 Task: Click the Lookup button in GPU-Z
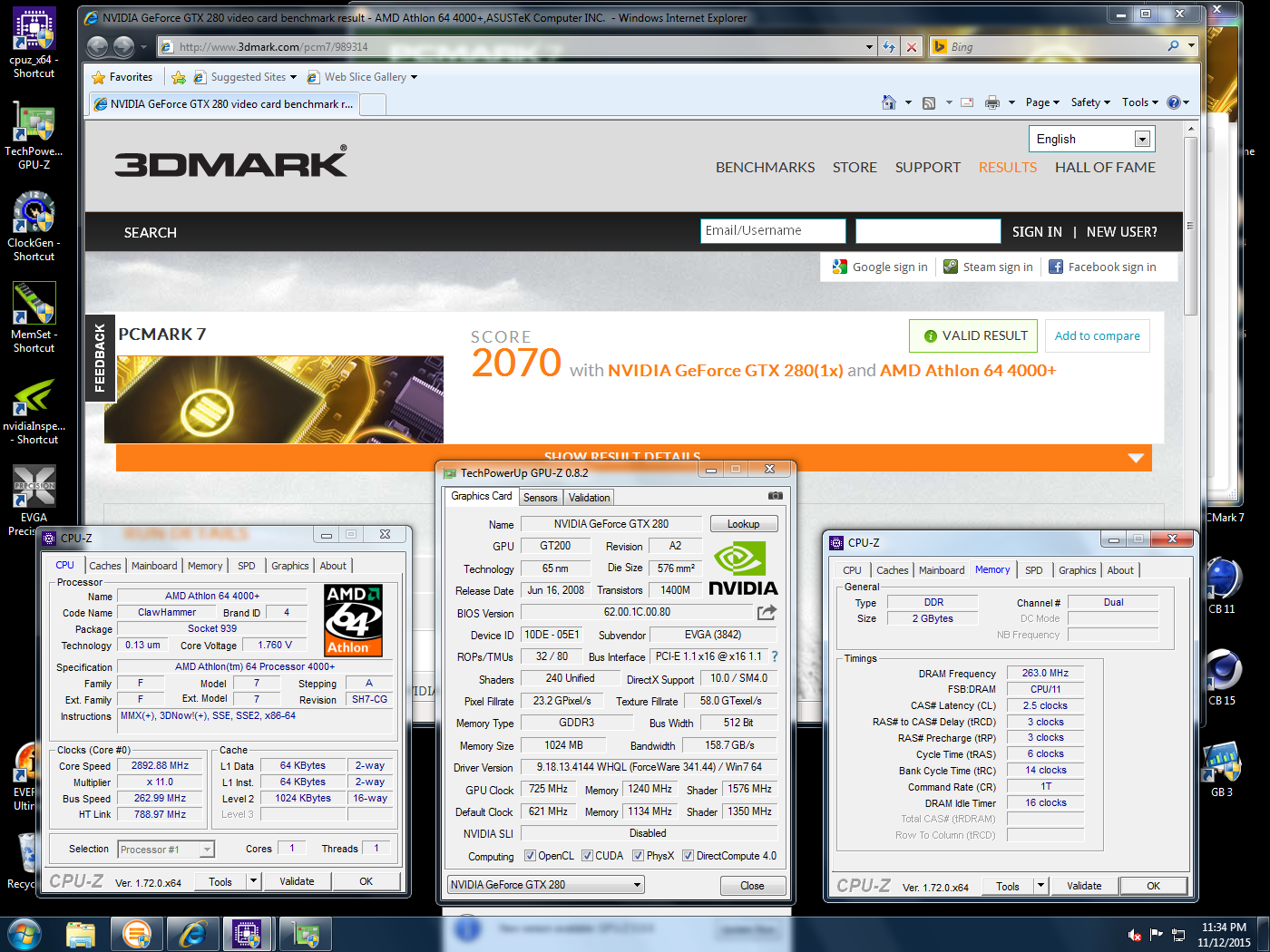744,524
